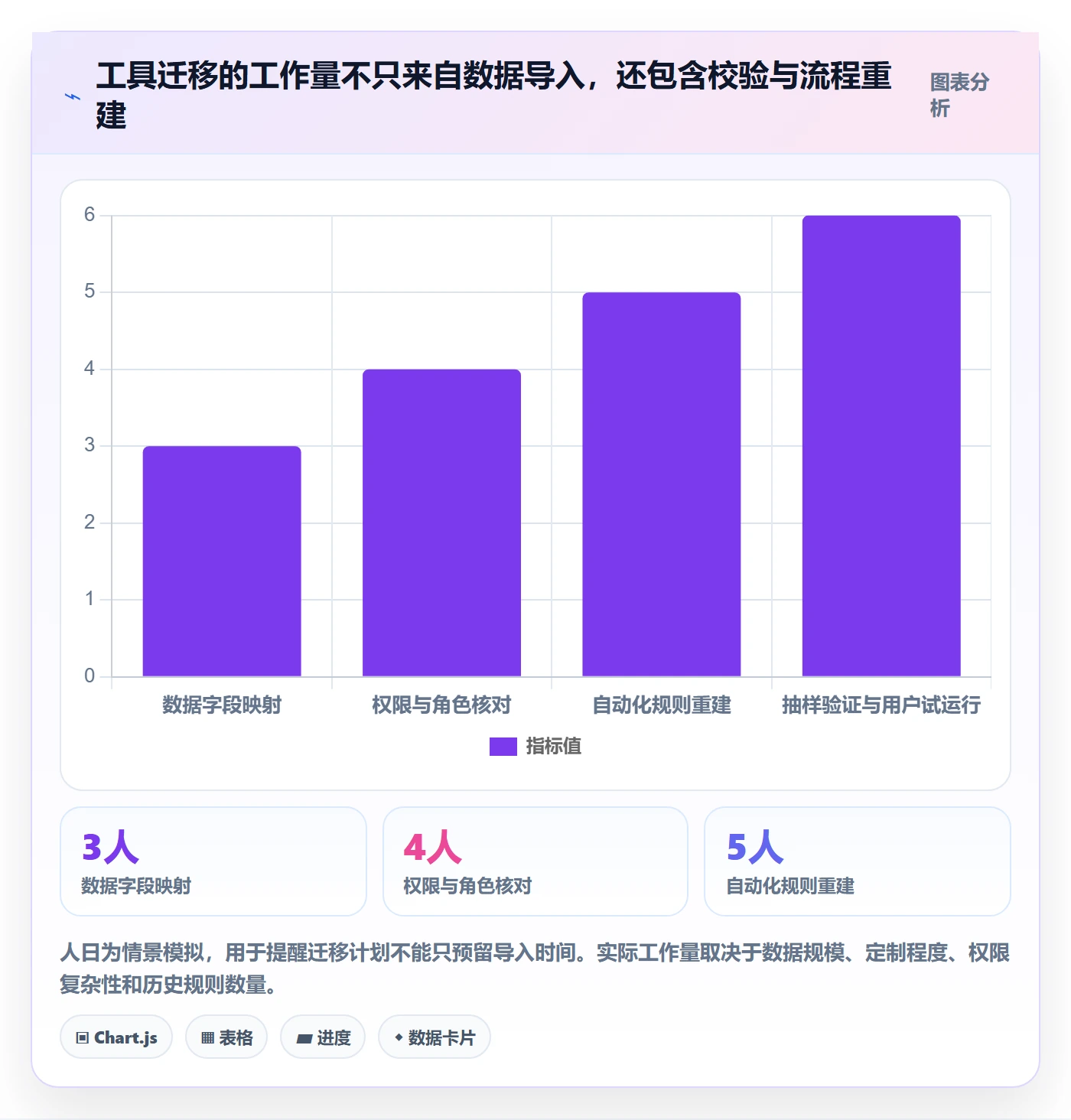The image size is (1071, 1120).
Task: Click the 权限与角色核对 bar in chart
Action: pyautogui.click(x=441, y=523)
